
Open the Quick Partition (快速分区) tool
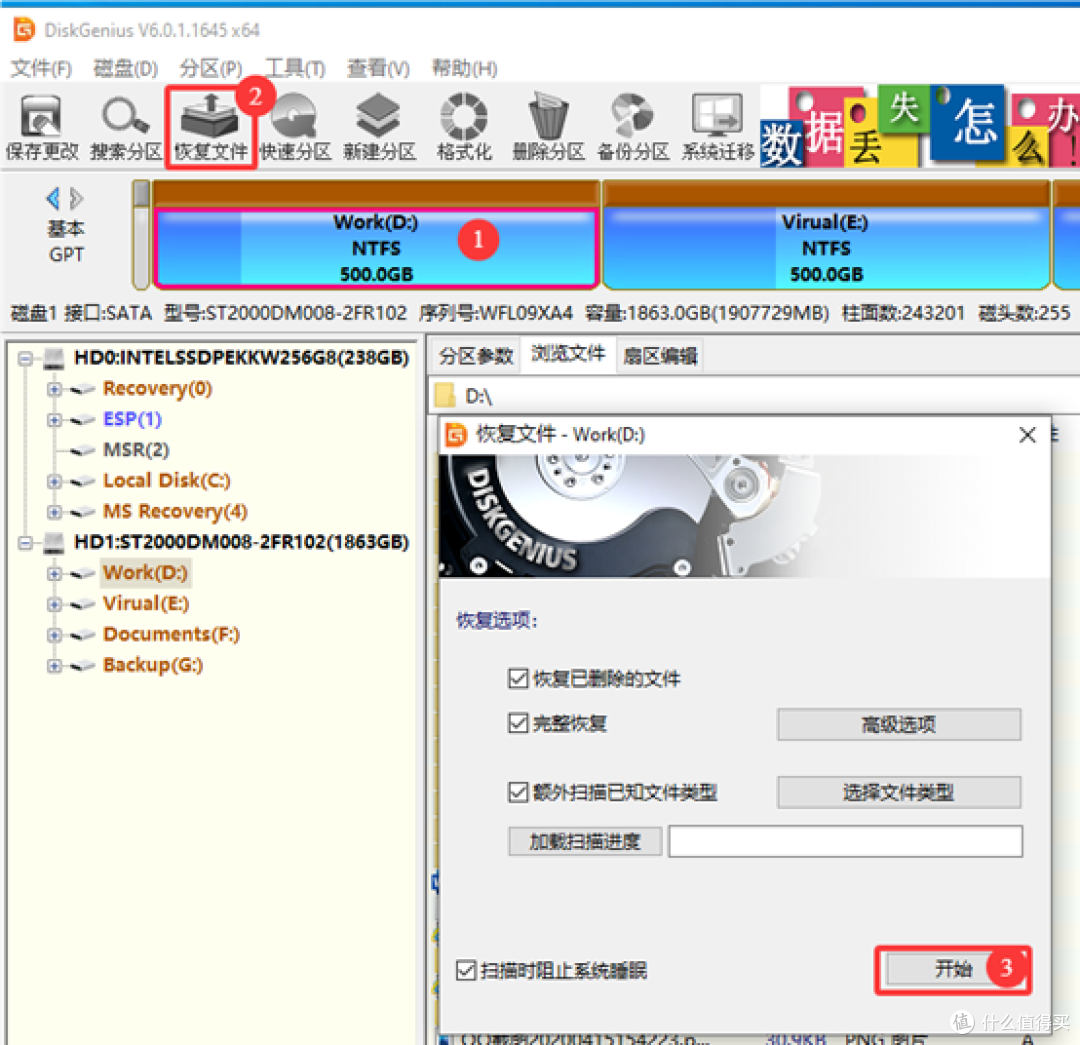295,127
